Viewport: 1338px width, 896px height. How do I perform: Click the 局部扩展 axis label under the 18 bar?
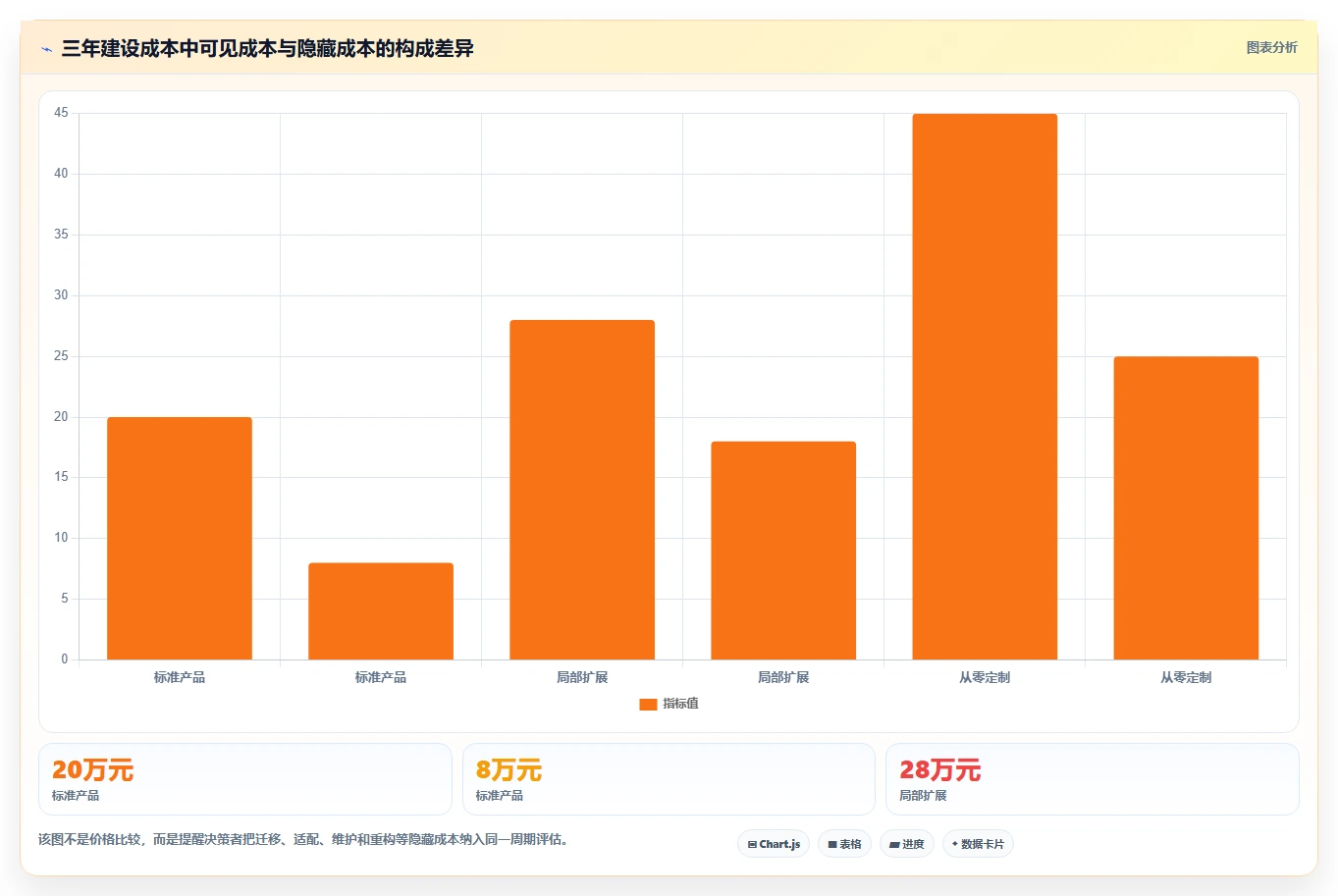click(783, 677)
